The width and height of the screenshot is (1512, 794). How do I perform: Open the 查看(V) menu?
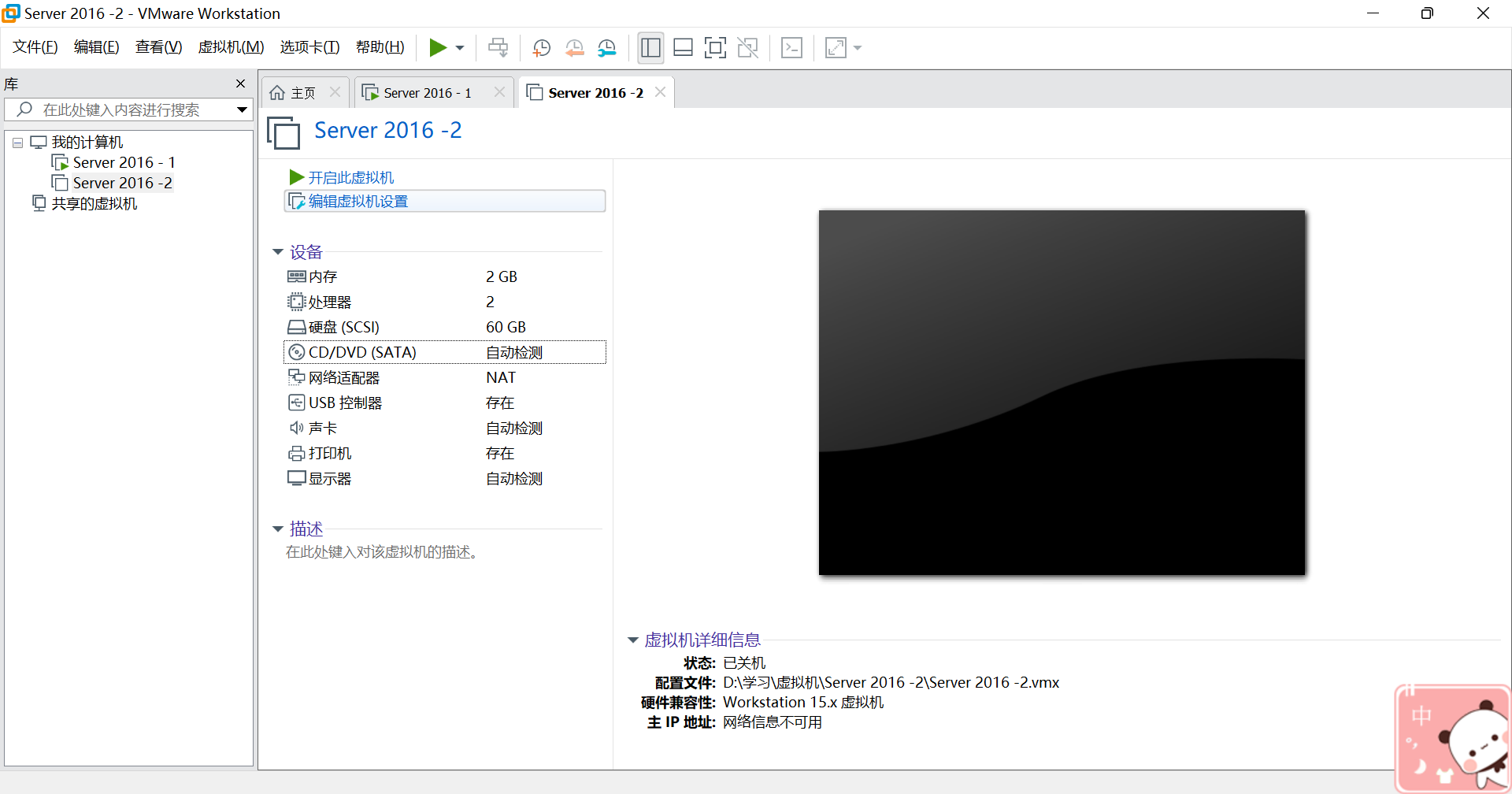159,47
